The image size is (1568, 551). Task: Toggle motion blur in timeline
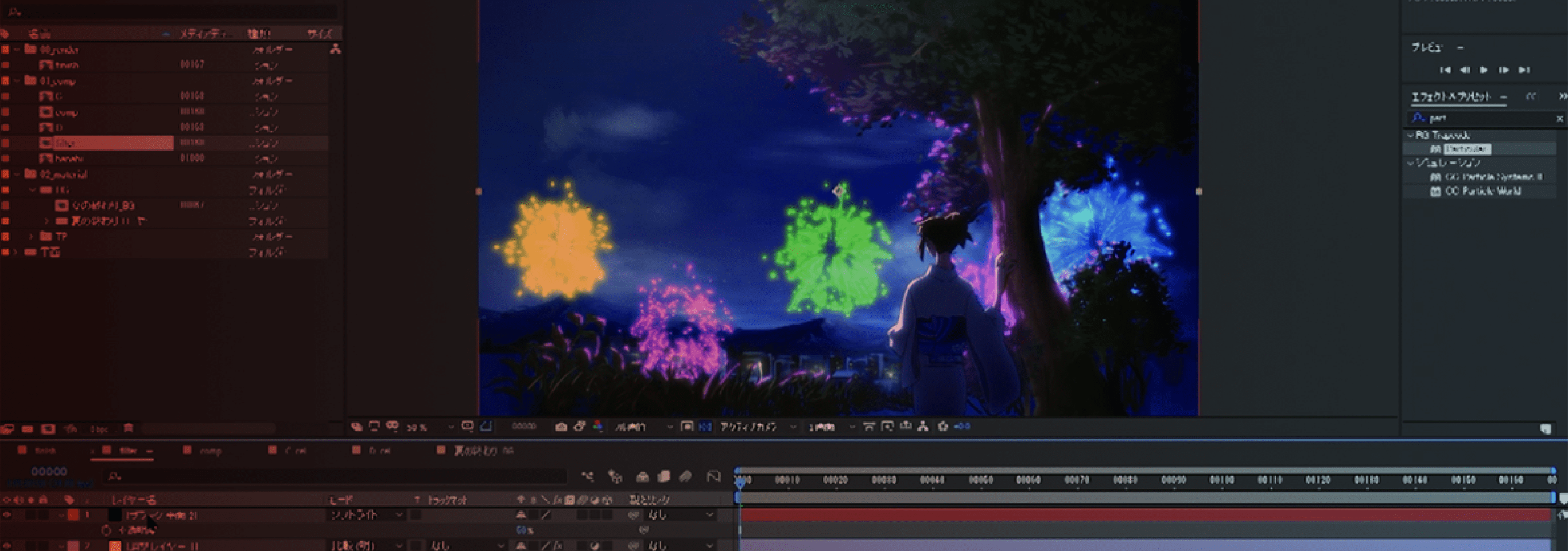coord(685,476)
